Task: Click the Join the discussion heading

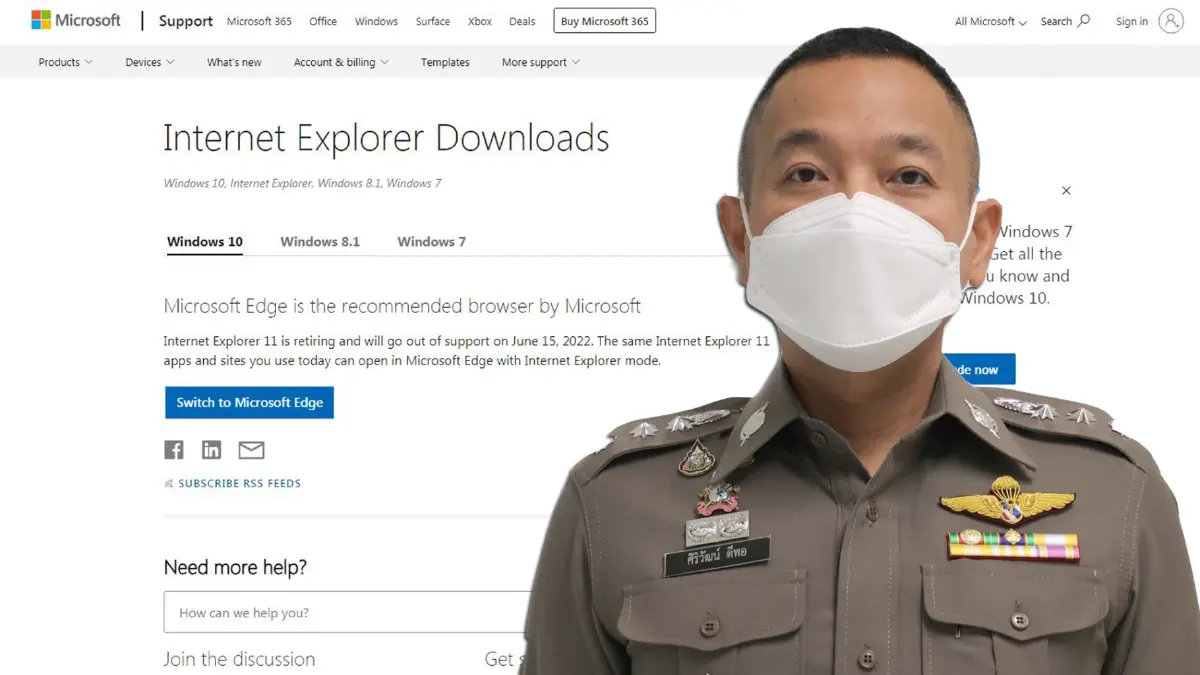Action: tap(239, 659)
